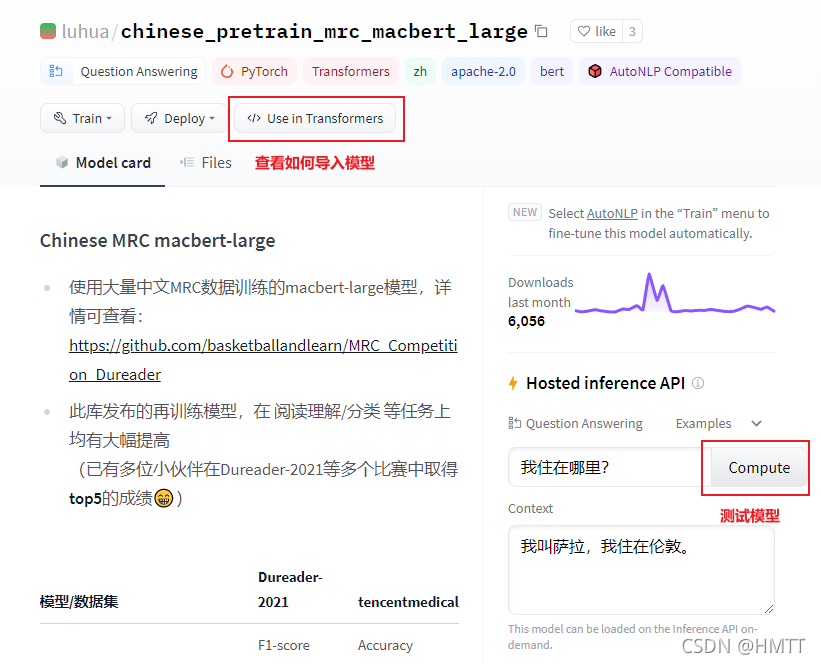Click the Chinese MRC macbert-large heading
This screenshot has height=664, width=821.
[158, 240]
